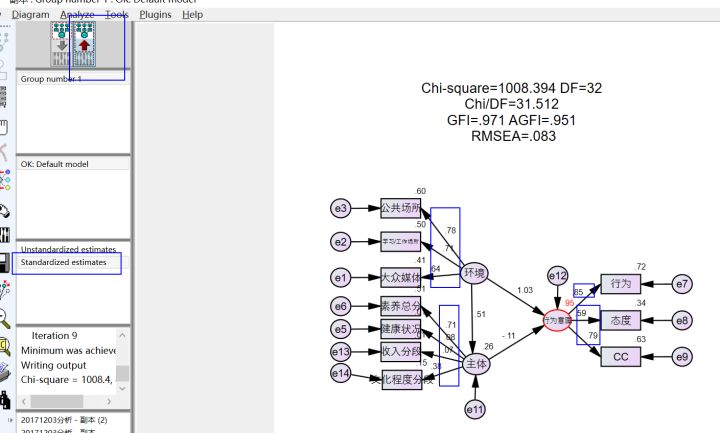Viewport: 720px width, 433px height.
Task: Select error term e3 circle
Action: (x=341, y=208)
